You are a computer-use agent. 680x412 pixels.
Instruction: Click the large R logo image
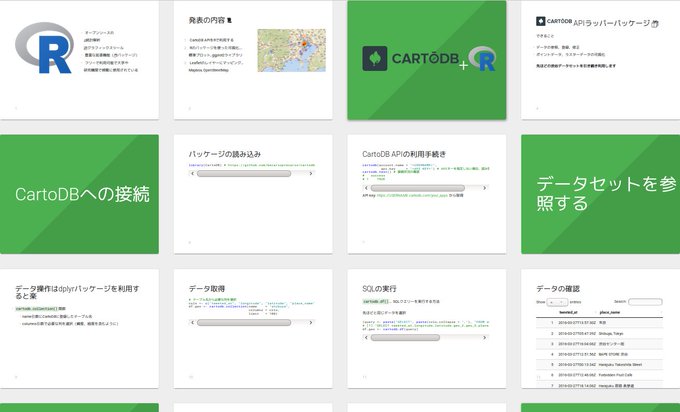coord(44,49)
